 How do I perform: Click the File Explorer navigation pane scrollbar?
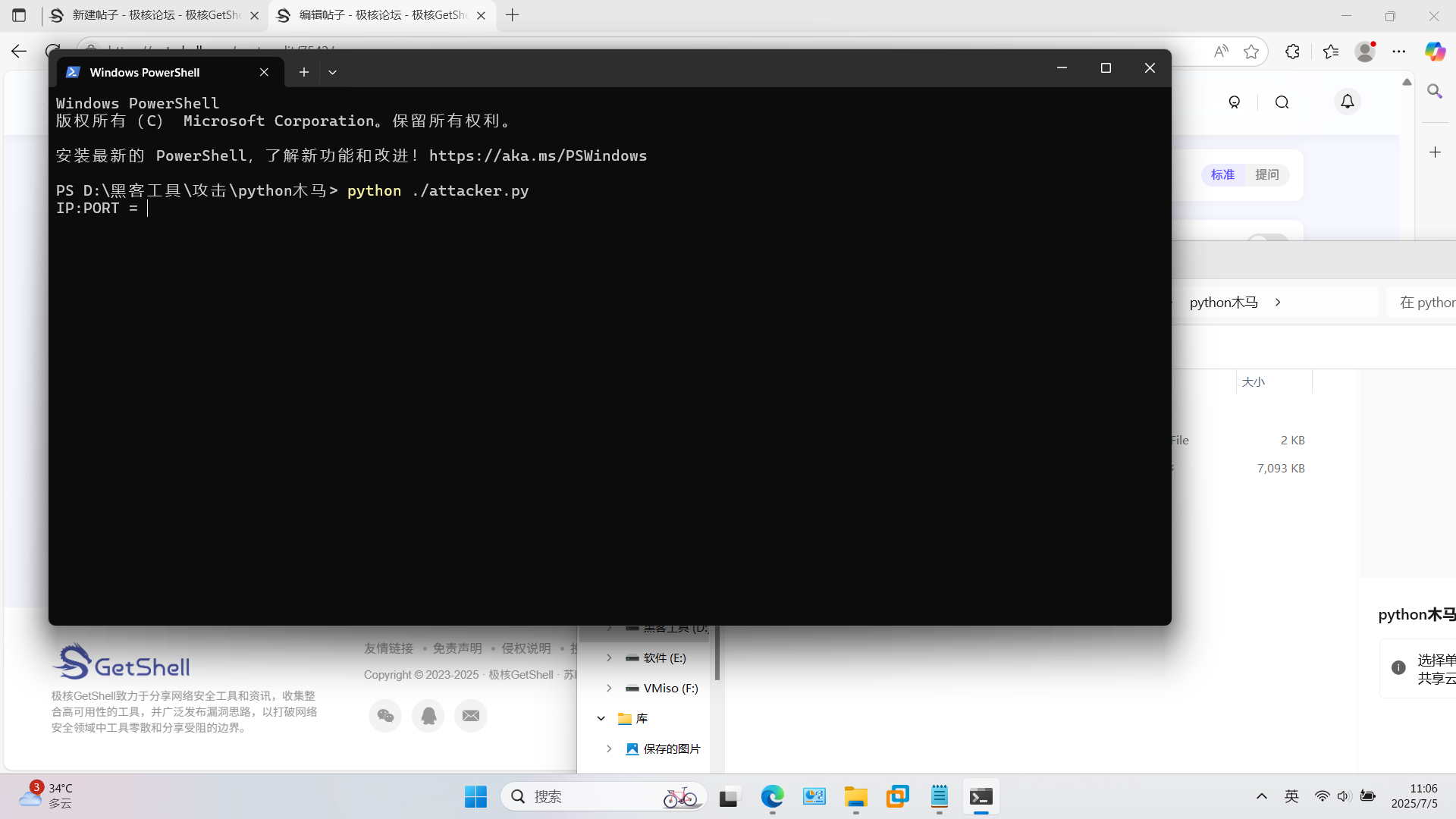[717, 652]
